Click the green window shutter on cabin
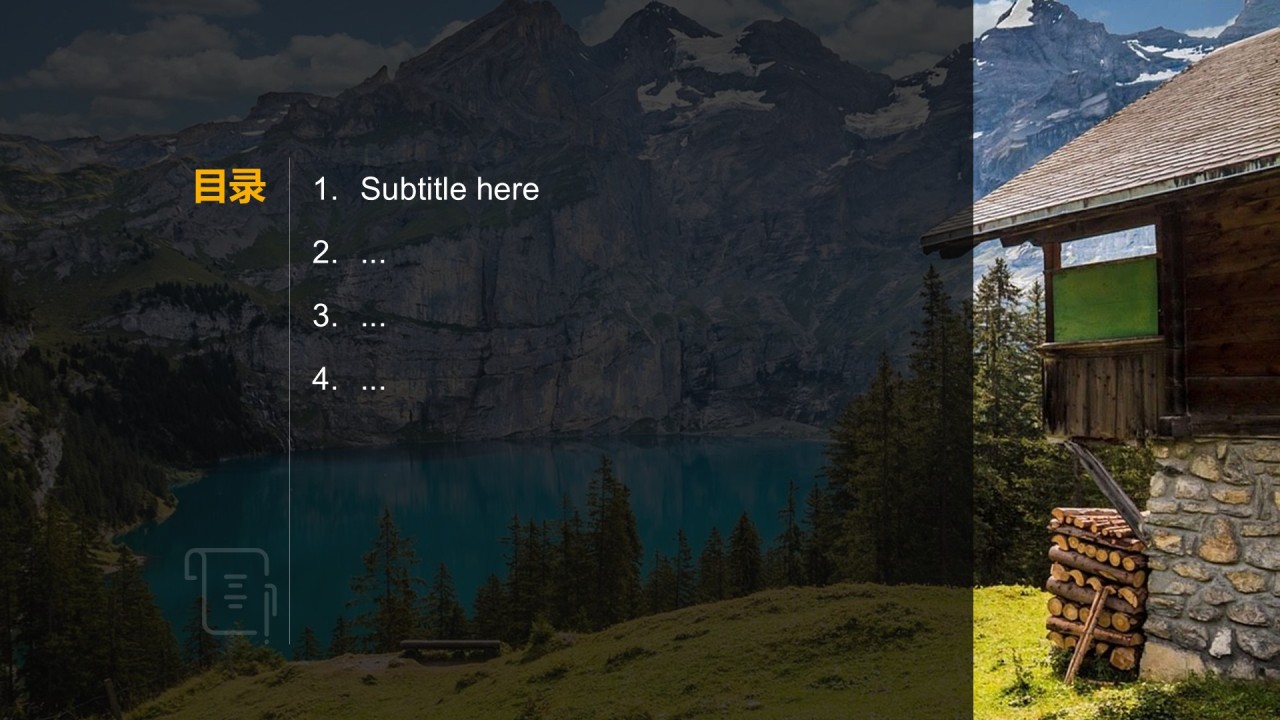 click(x=1104, y=299)
